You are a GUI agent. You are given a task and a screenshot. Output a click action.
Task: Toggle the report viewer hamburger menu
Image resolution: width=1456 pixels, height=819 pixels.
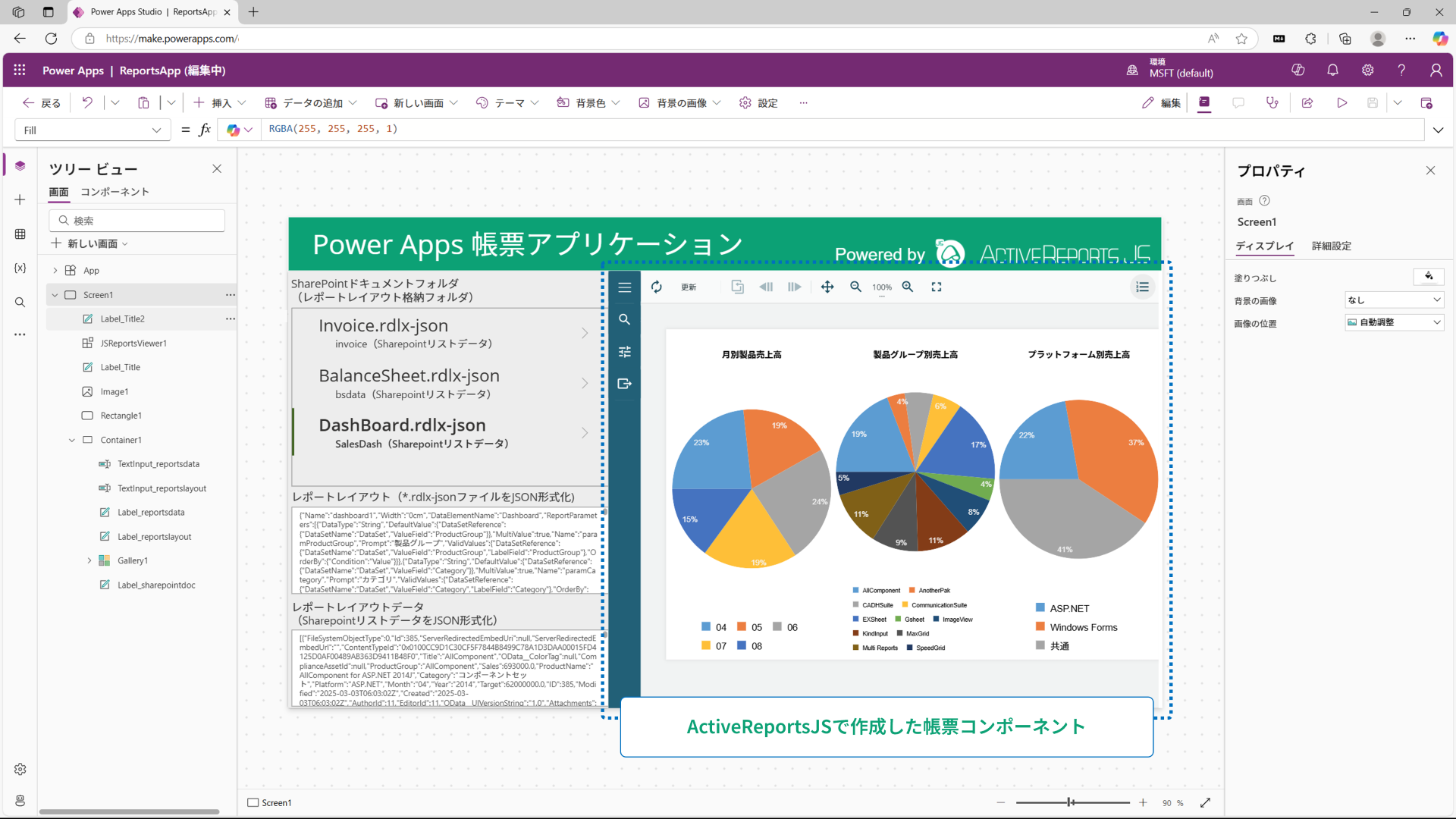coord(625,287)
